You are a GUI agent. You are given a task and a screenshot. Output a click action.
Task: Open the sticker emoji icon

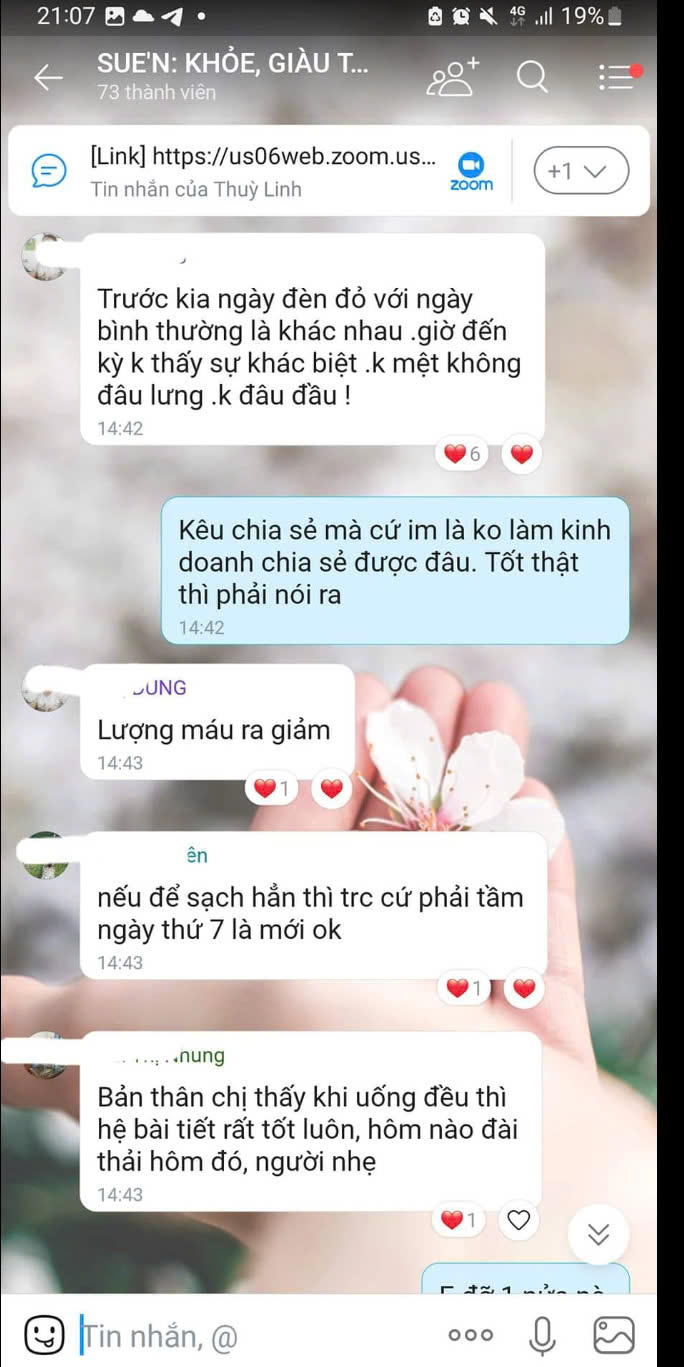tap(41, 1333)
